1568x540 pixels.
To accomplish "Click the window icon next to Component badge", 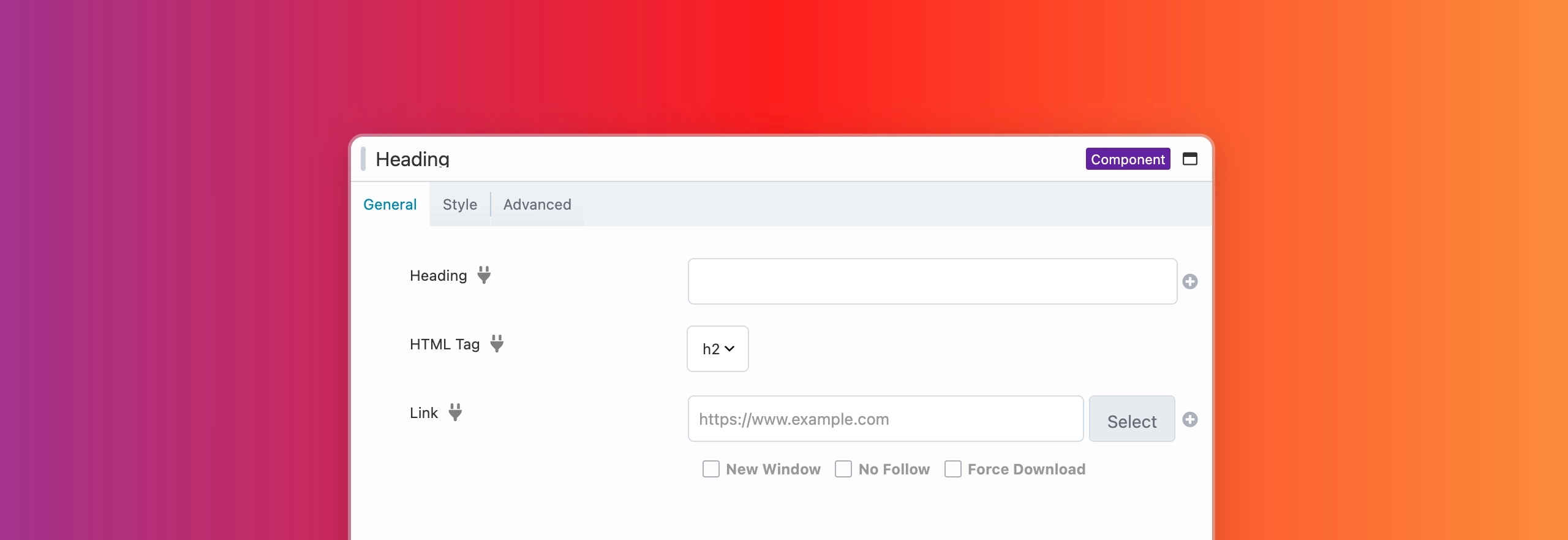I will [1189, 159].
